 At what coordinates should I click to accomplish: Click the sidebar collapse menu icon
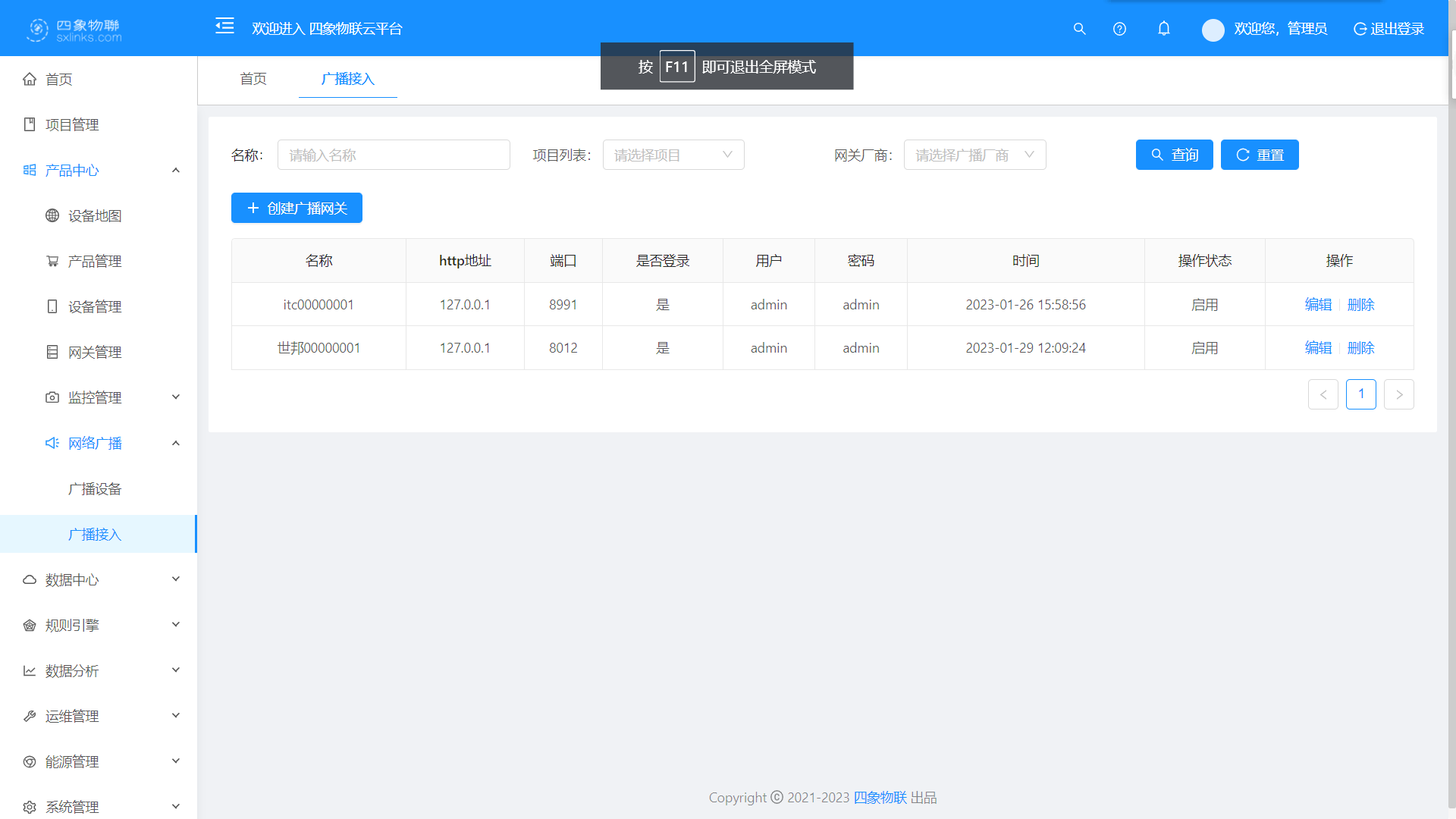(x=224, y=27)
